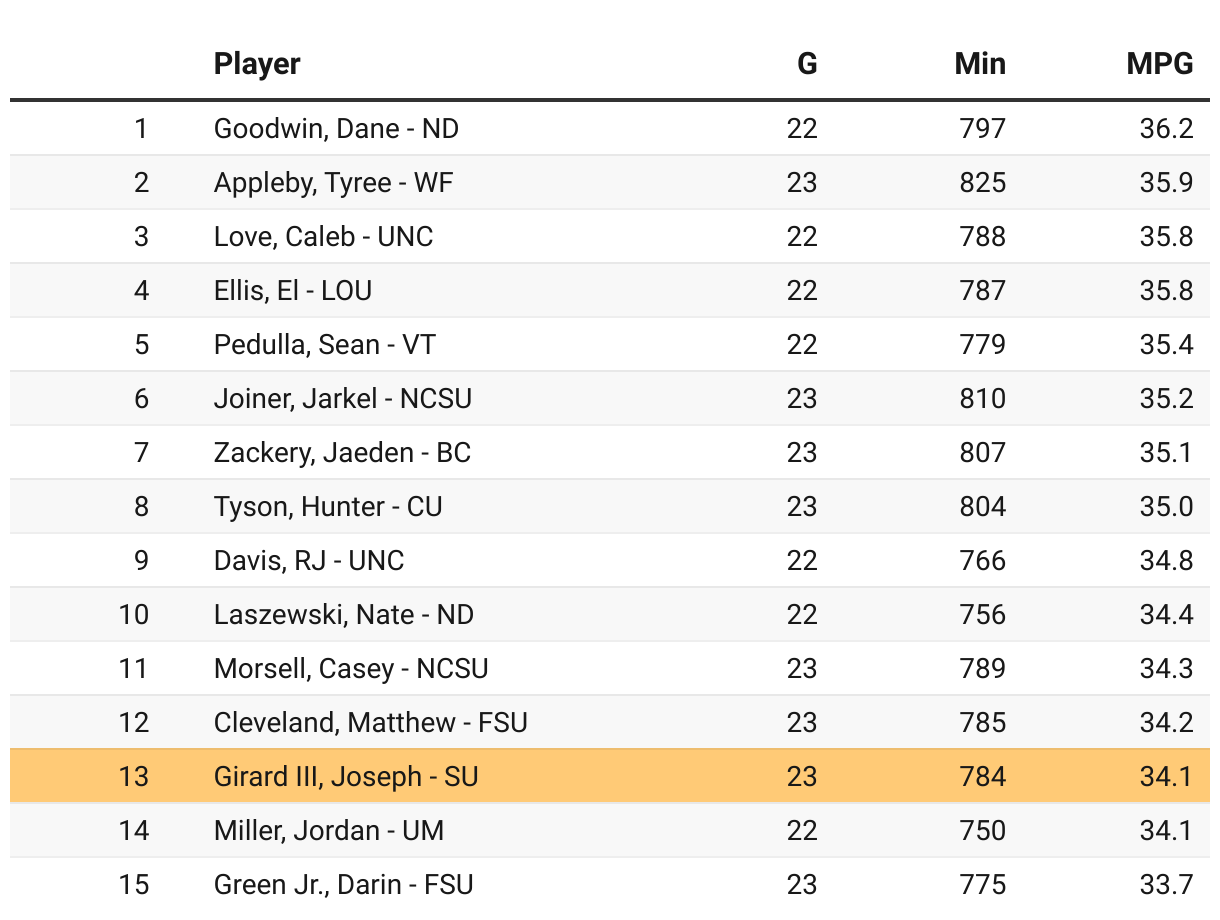The width and height of the screenshot is (1220, 920).
Task: Select the 825 minutes cell for Appleby
Action: (982, 182)
